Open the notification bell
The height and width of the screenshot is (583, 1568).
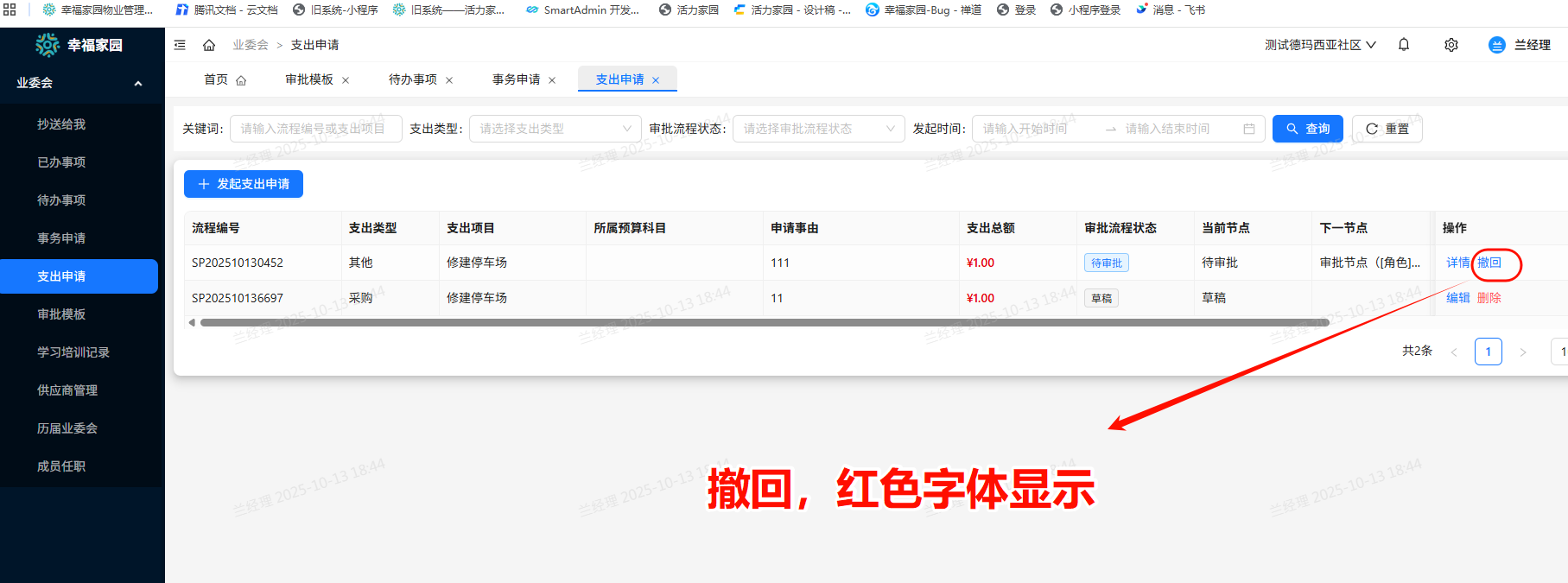(x=1404, y=45)
